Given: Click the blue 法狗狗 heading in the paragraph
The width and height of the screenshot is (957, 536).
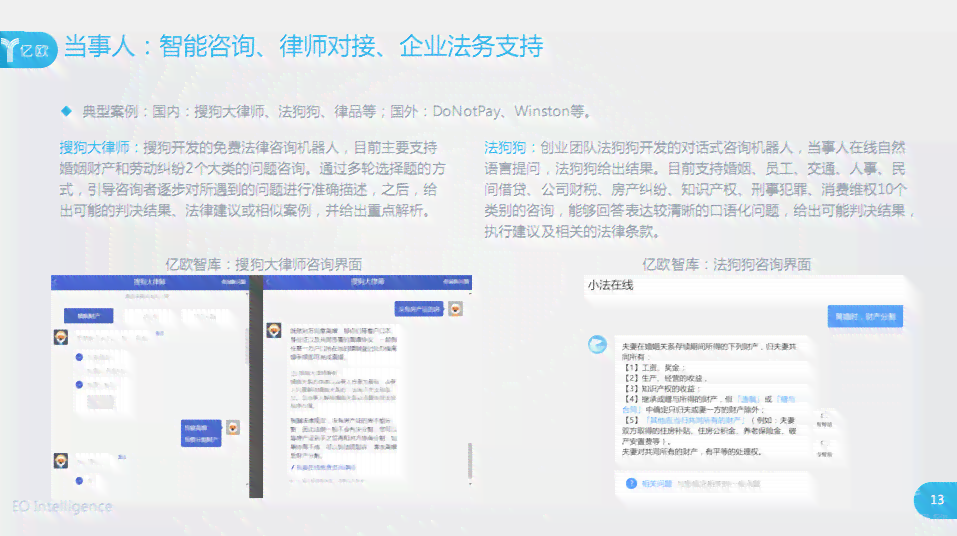Looking at the screenshot, I should (x=505, y=147).
